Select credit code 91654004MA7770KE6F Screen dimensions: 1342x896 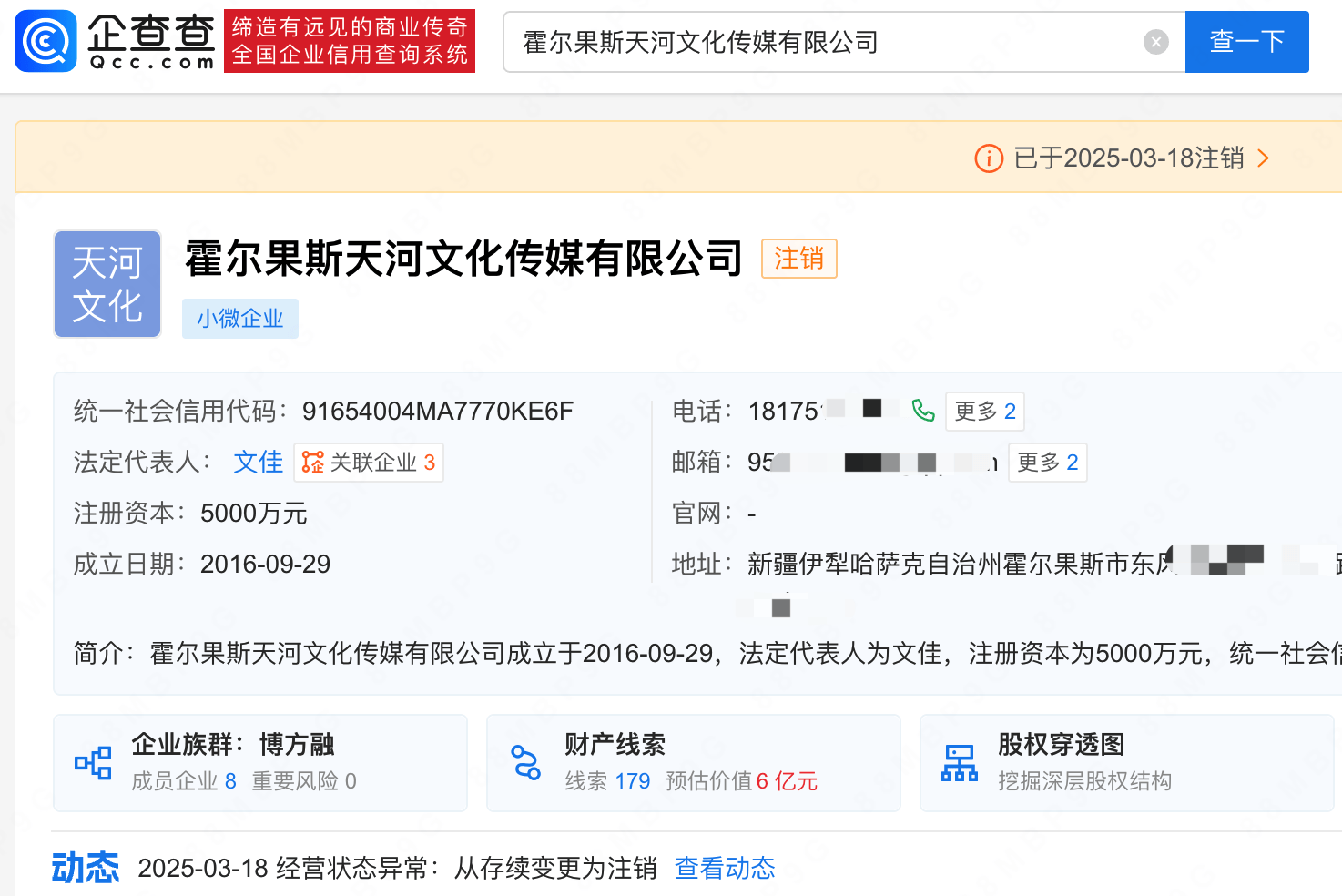pos(438,412)
